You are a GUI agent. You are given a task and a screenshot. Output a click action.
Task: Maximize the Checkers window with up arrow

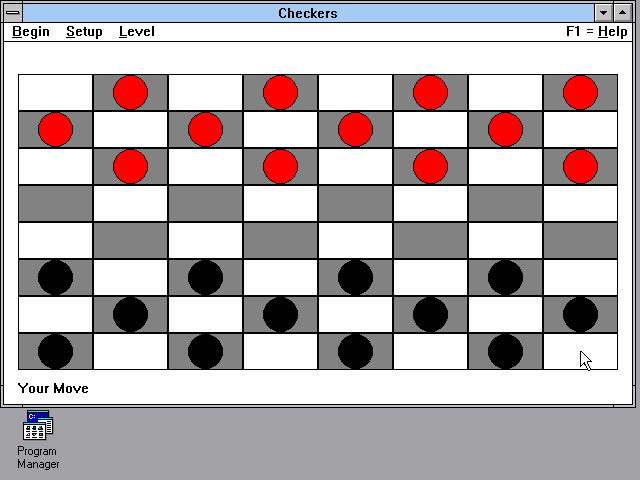point(620,13)
